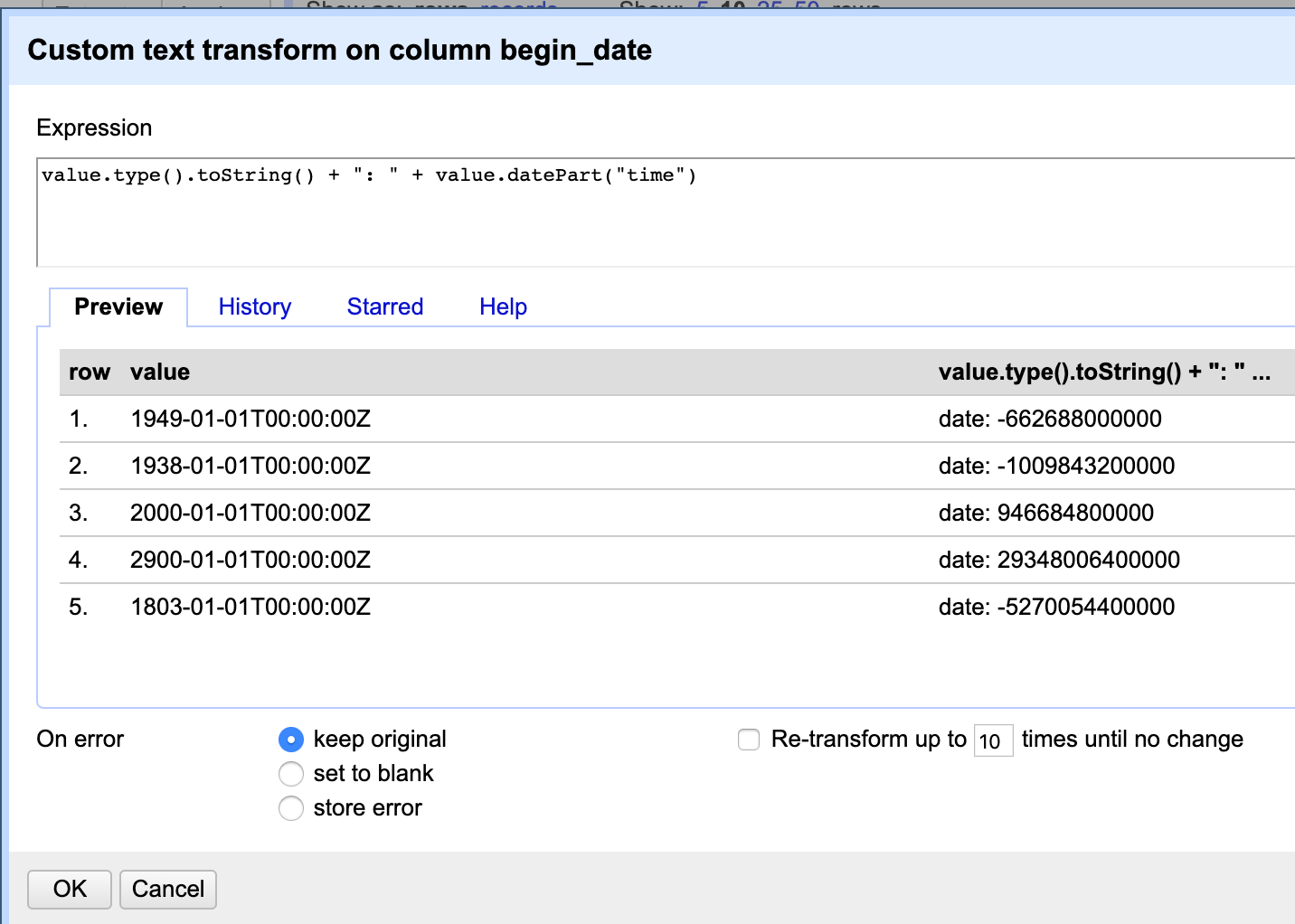The width and height of the screenshot is (1295, 924).
Task: Click the 'value' column header in preview
Action: (160, 372)
